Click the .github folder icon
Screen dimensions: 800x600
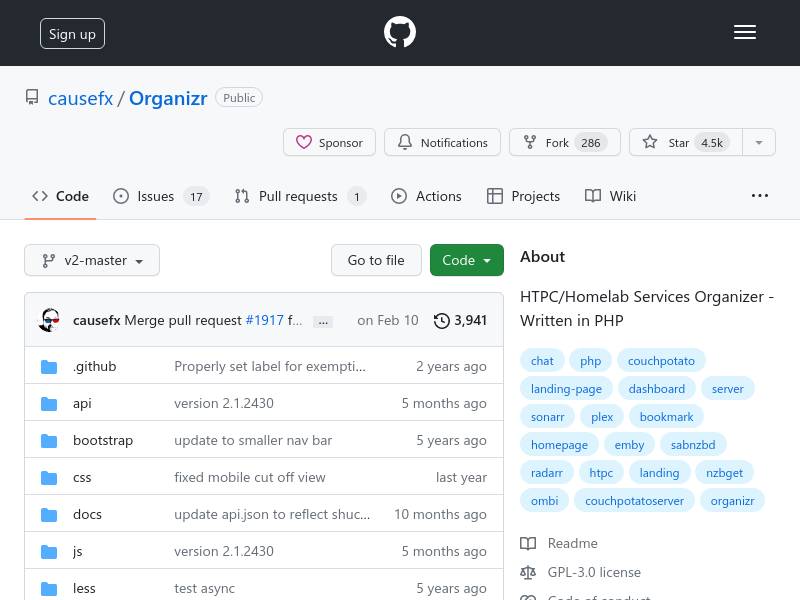(49, 366)
